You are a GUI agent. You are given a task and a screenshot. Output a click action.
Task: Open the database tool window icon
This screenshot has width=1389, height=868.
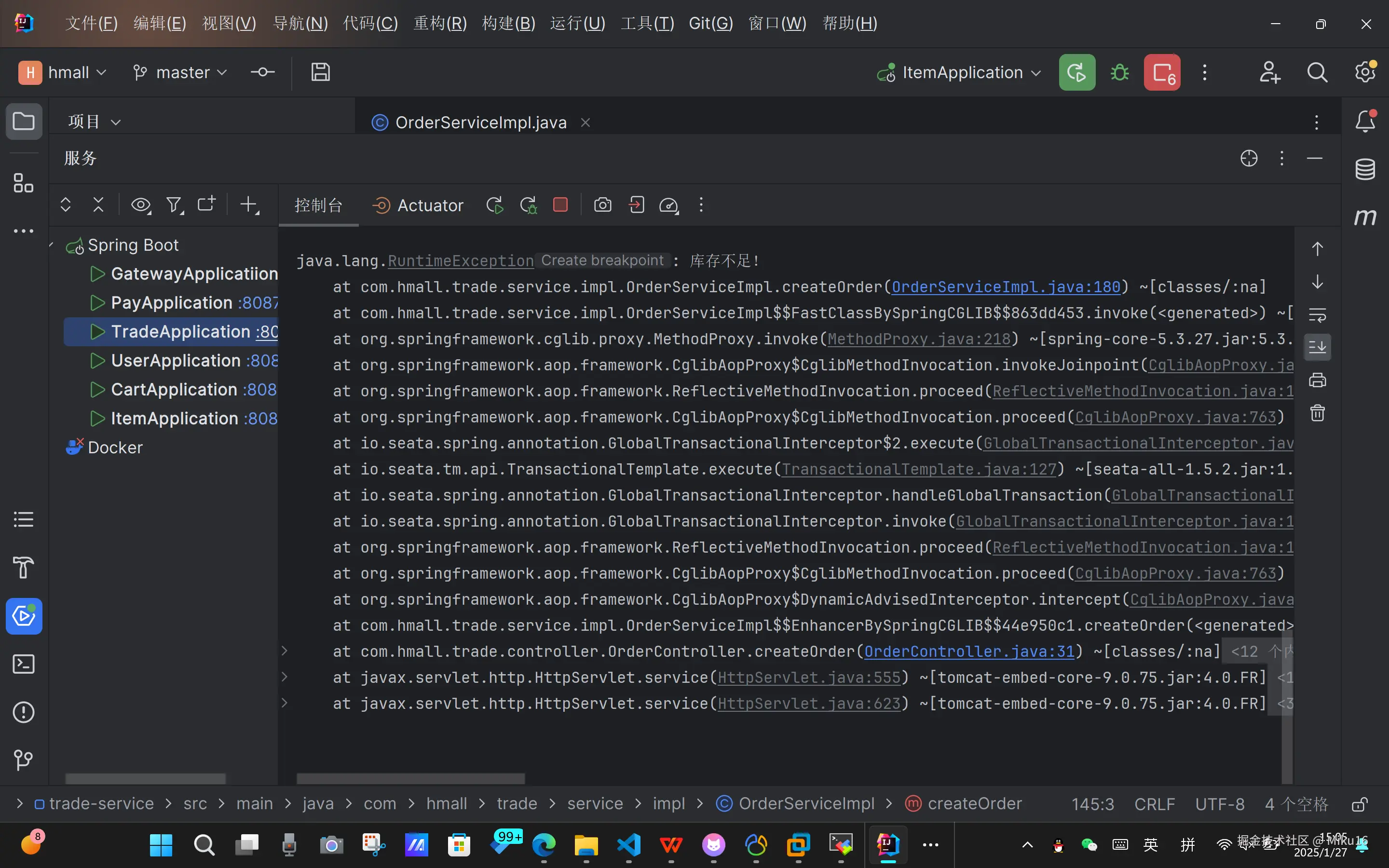[1365, 169]
